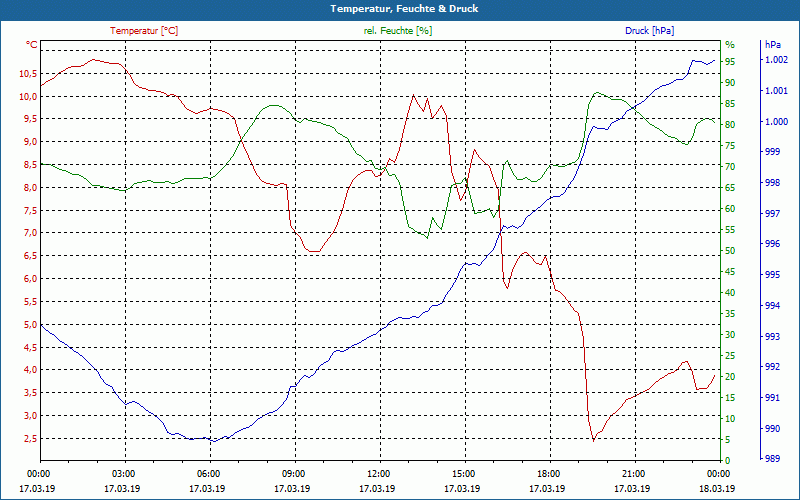This screenshot has height=500, width=800.
Task: Click the '90' humidity axis tick
Action: (730, 83)
